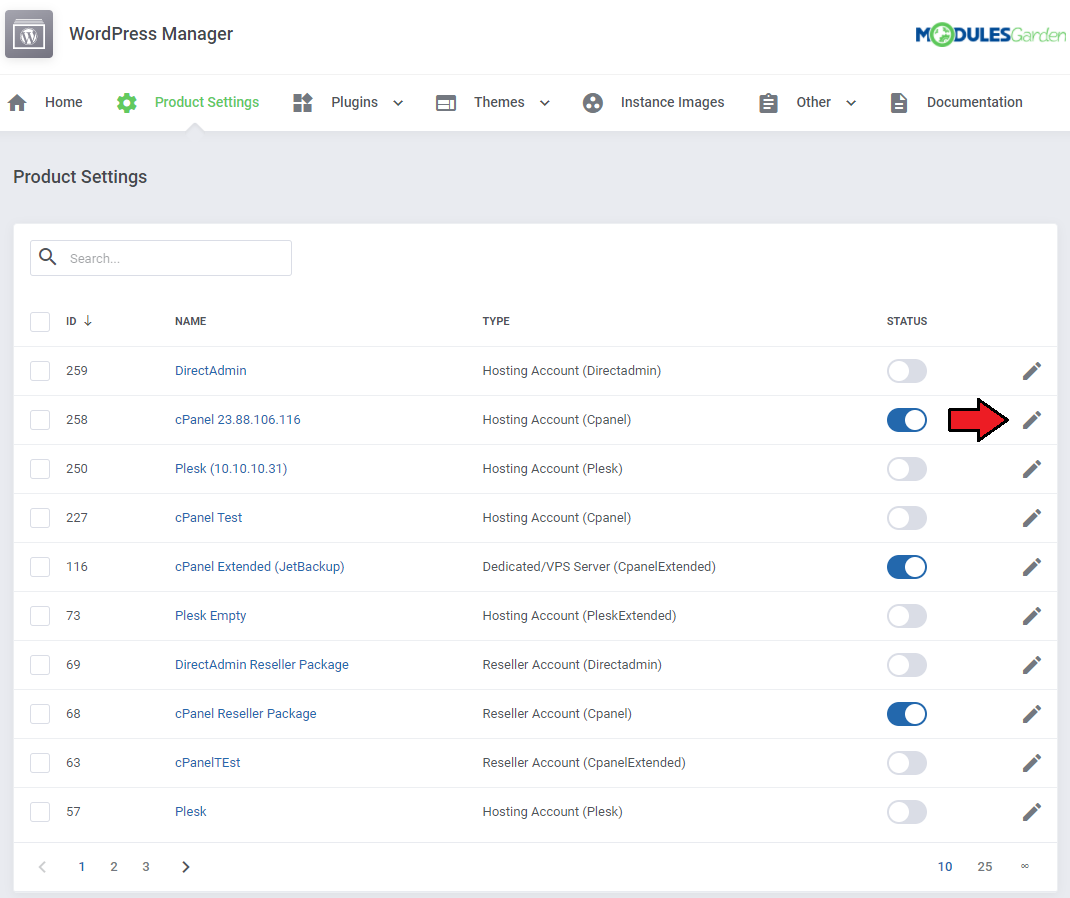The height and width of the screenshot is (898, 1070).
Task: Open the Plesk Empty product link
Action: 210,615
